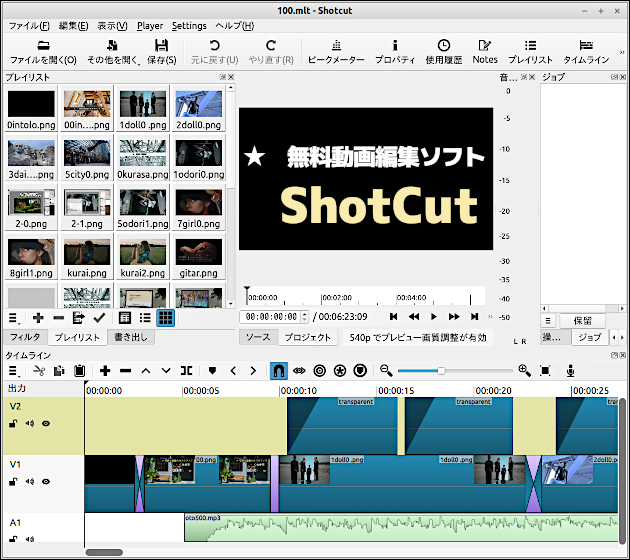Open the timeline hamburger menu
Image resolution: width=630 pixels, height=560 pixels.
coord(14,371)
